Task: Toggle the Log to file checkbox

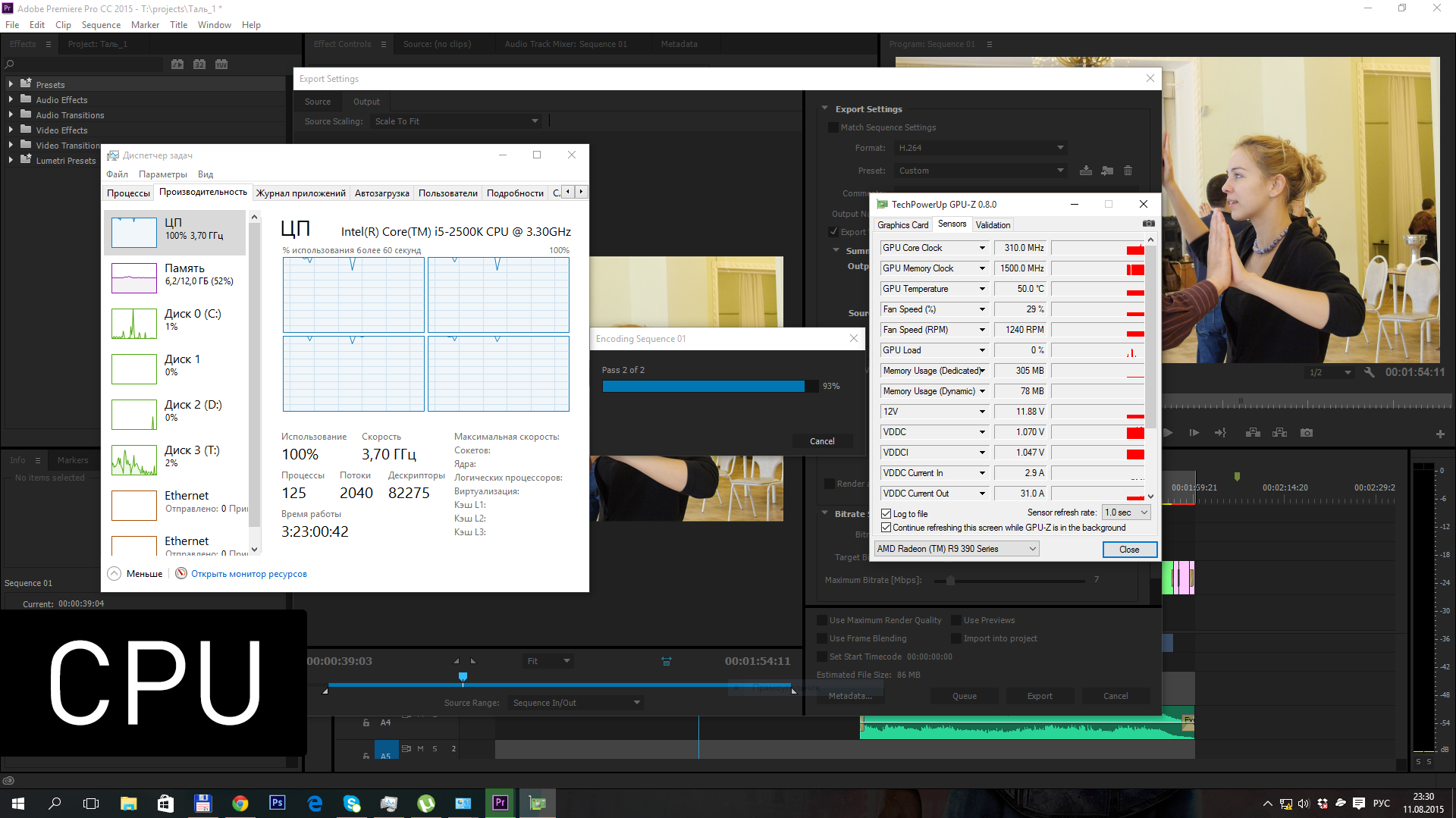Action: [x=886, y=514]
